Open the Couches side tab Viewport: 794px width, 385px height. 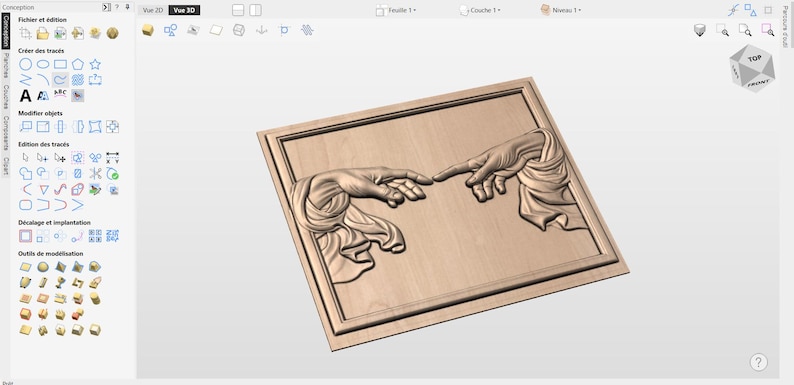click(6, 97)
